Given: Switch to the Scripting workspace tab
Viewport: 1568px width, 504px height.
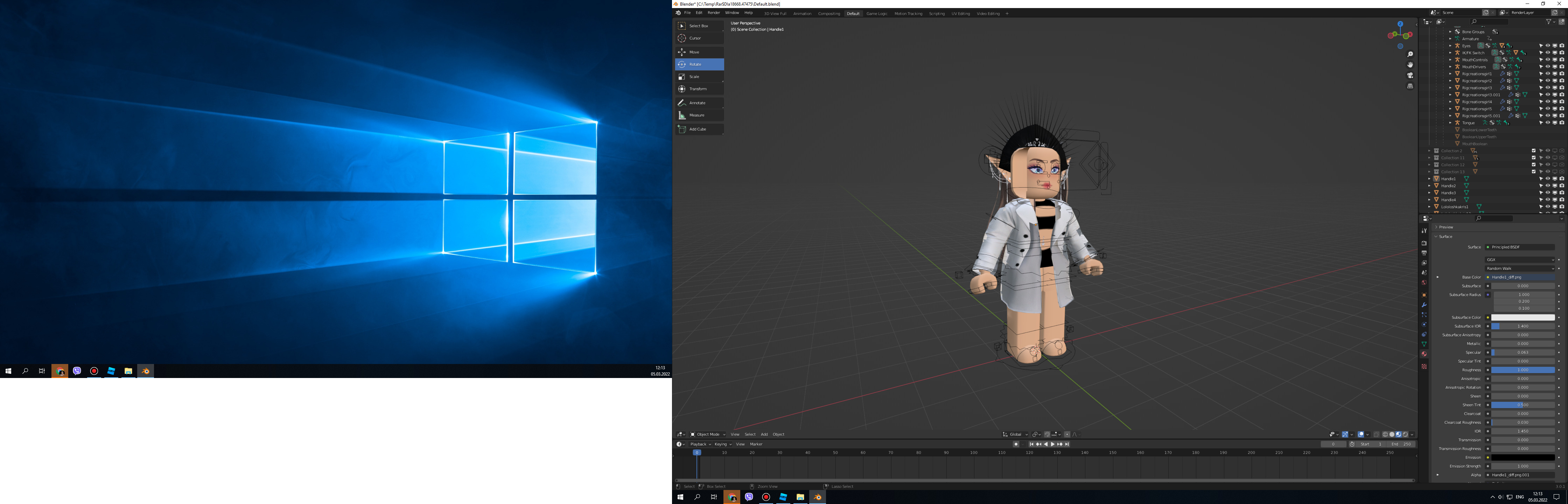Looking at the screenshot, I should tap(937, 13).
